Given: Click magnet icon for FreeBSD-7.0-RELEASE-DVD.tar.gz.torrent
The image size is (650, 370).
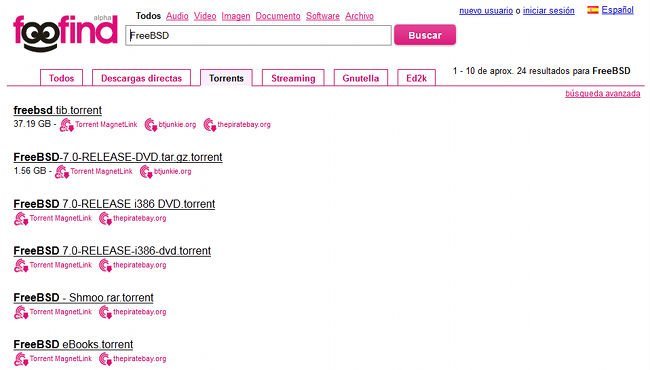Looking at the screenshot, I should click(62, 172).
